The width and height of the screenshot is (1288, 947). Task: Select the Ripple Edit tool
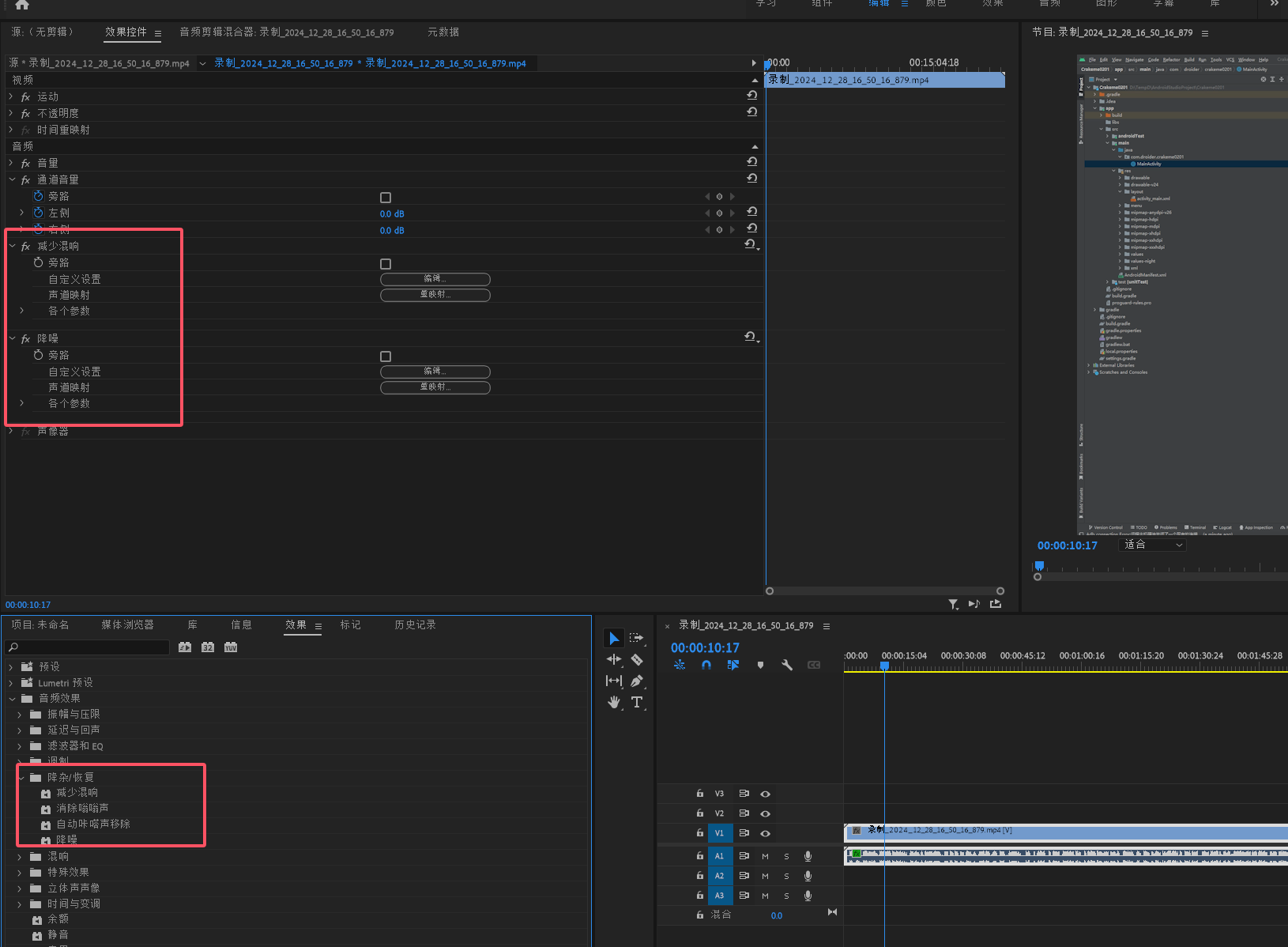click(x=614, y=659)
